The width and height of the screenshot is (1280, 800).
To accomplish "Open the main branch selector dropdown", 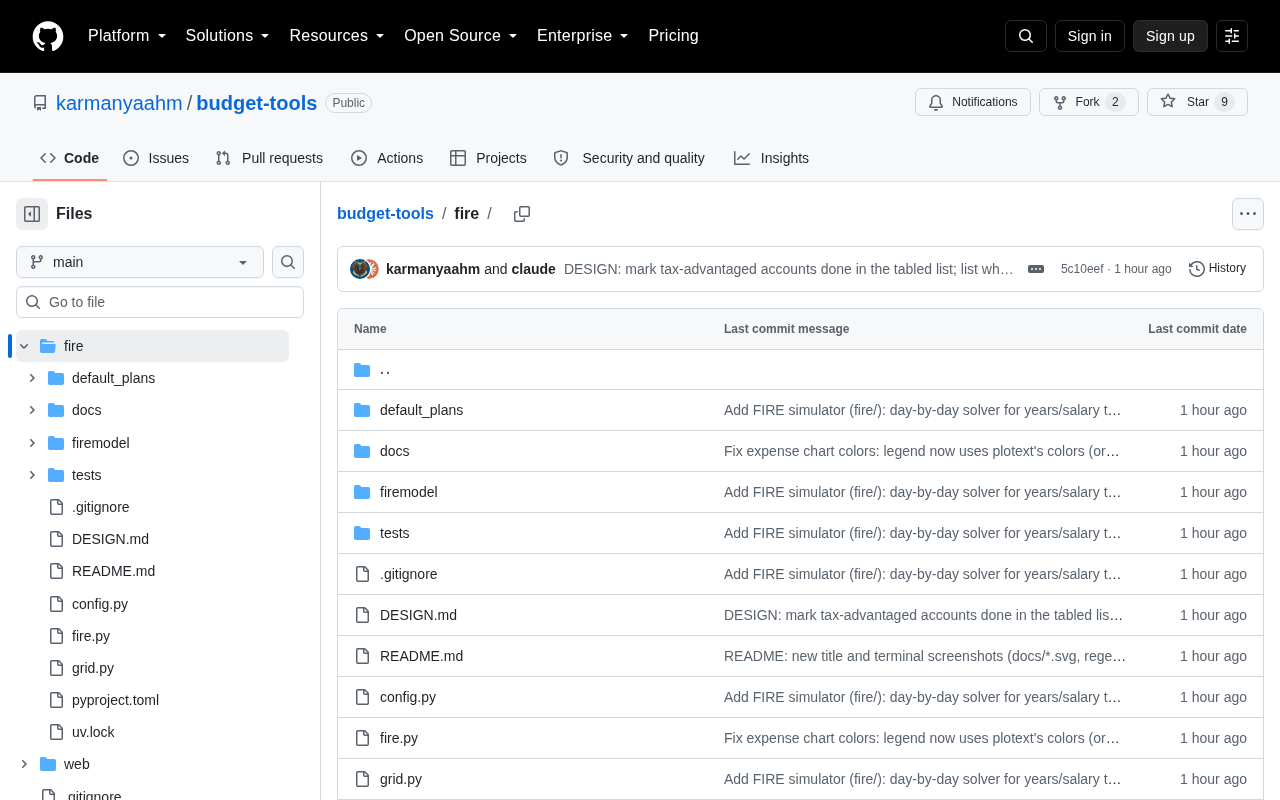I will tap(140, 262).
